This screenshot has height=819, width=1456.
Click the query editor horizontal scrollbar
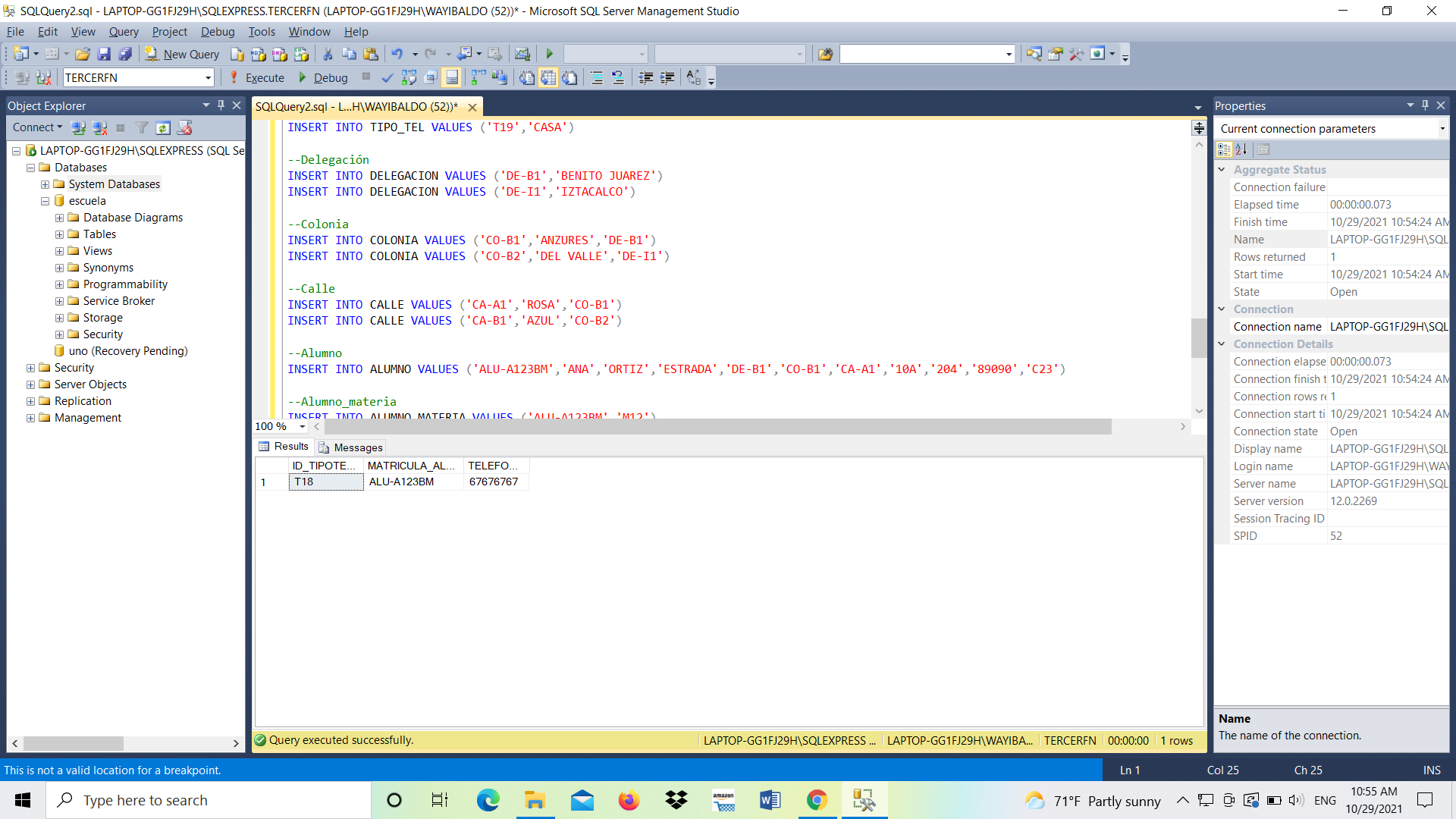(x=717, y=427)
